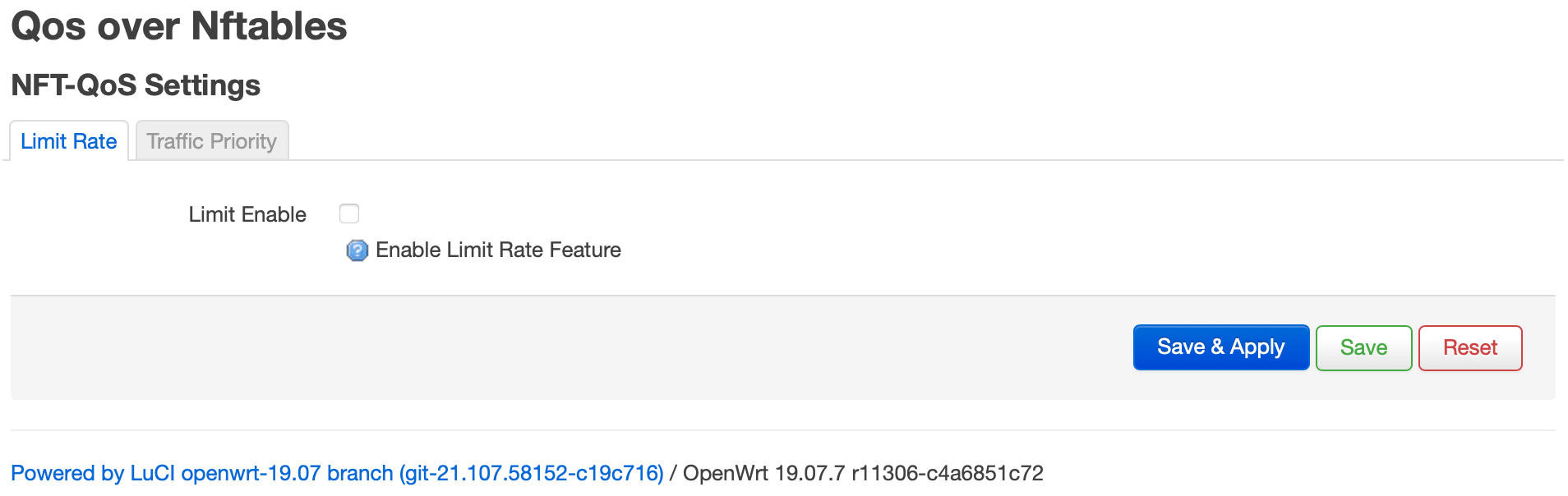This screenshot has height=496, width=1568.
Task: Click the word Nftables in the title
Action: 270,26
